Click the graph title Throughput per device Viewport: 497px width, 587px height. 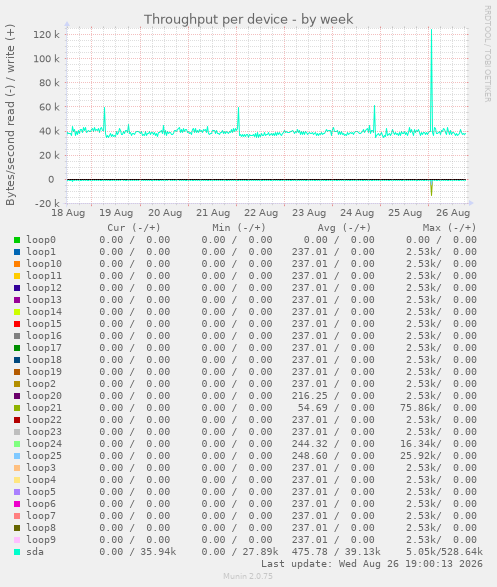(x=248, y=19)
